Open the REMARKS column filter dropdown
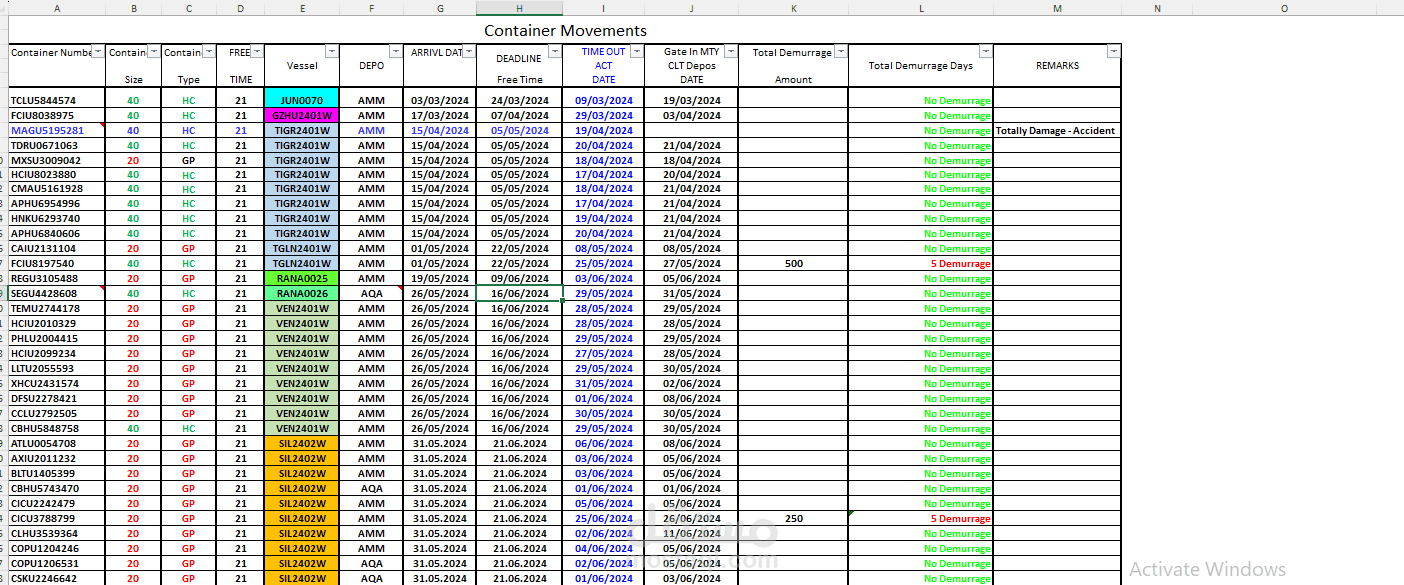This screenshot has width=1404, height=585. tap(1114, 51)
